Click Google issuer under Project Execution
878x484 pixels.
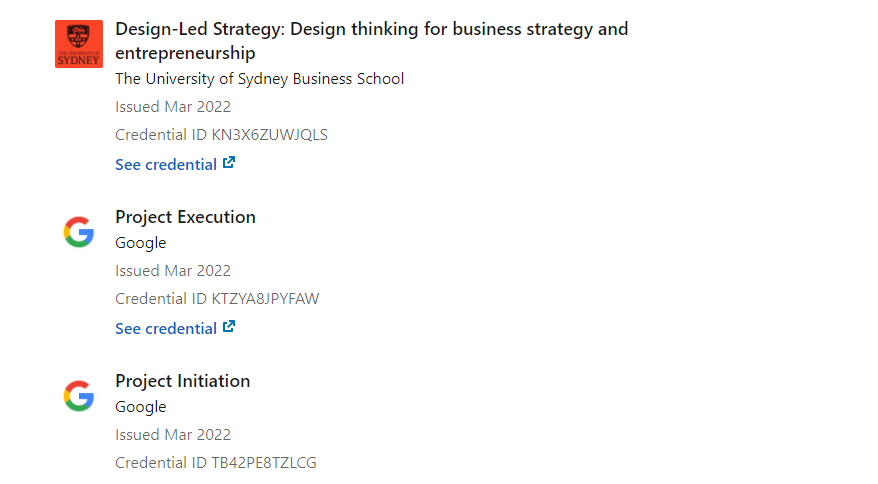141,243
